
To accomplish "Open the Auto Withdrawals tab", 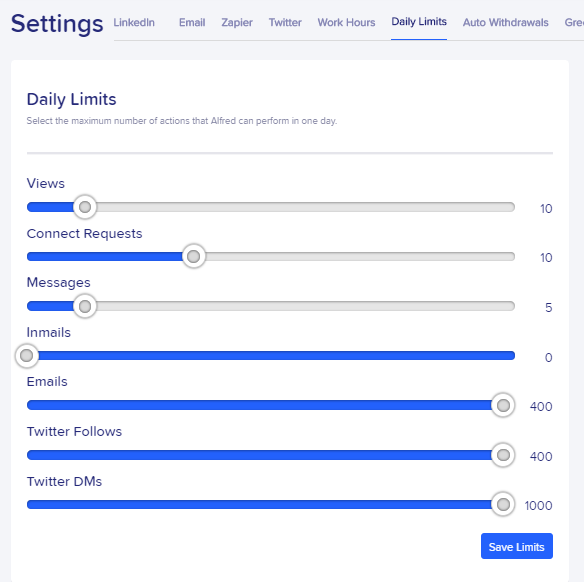I will (x=505, y=22).
